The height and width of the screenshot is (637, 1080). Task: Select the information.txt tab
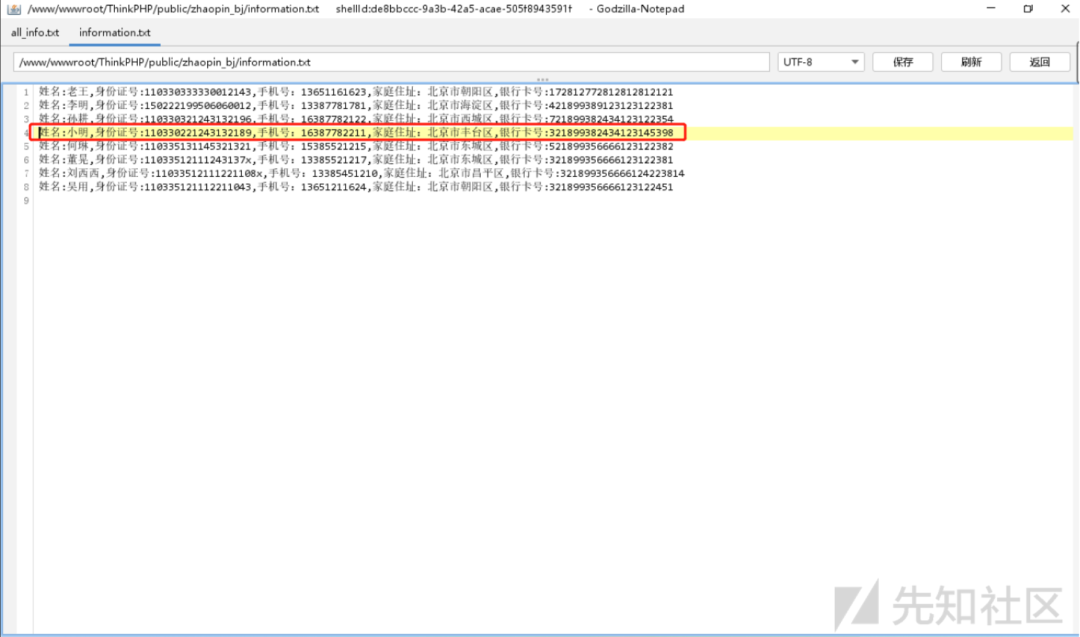point(114,32)
